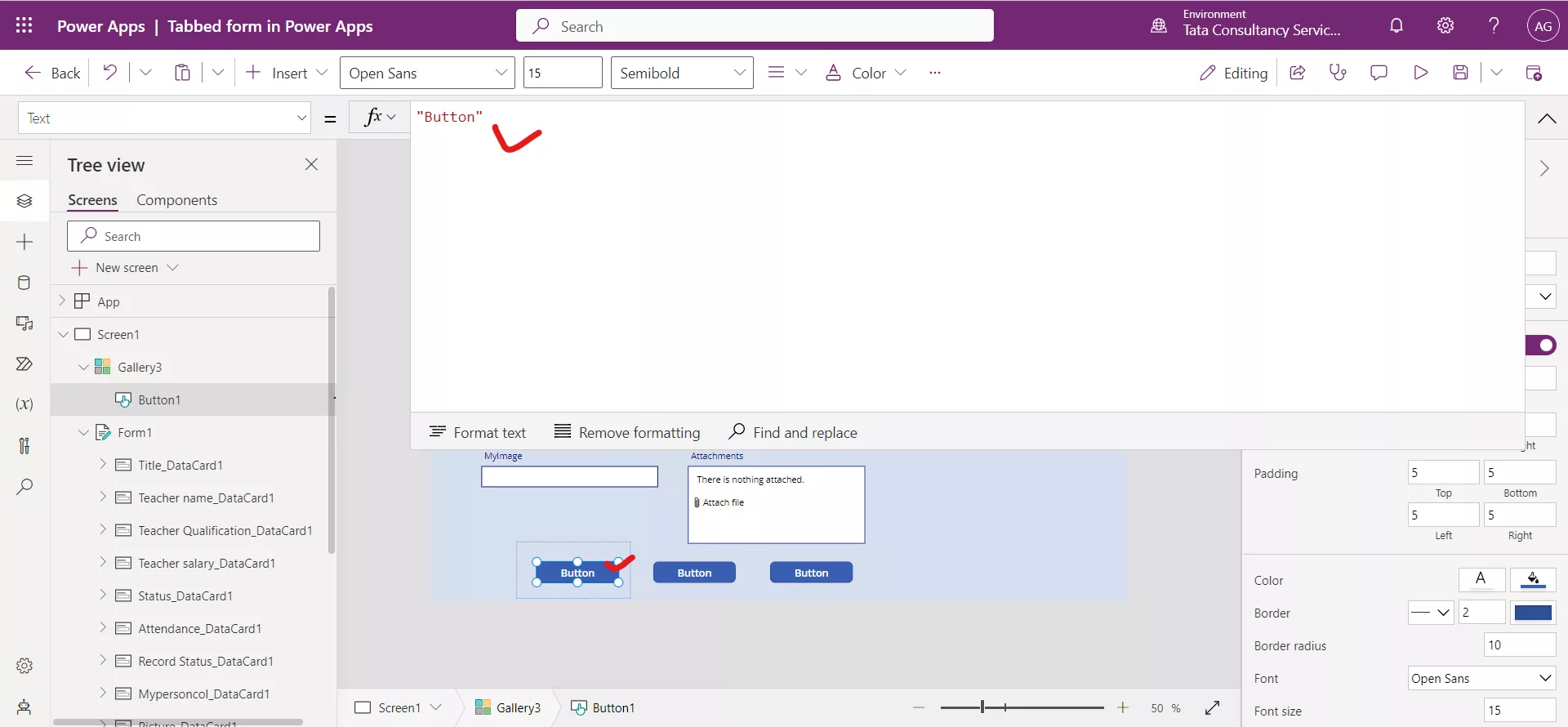The height and width of the screenshot is (727, 1568).
Task: Select Teacher salary_DataCard1 in tree
Action: [207, 563]
